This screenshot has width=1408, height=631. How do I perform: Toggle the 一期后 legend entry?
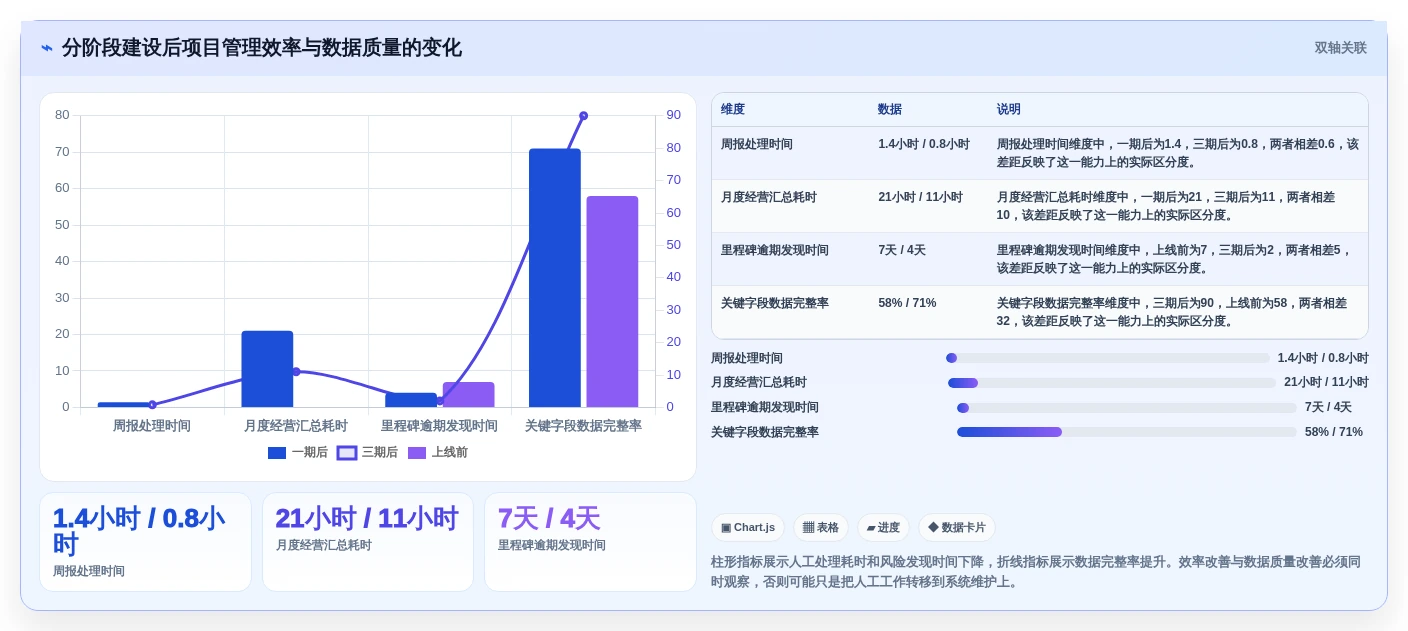coord(298,453)
